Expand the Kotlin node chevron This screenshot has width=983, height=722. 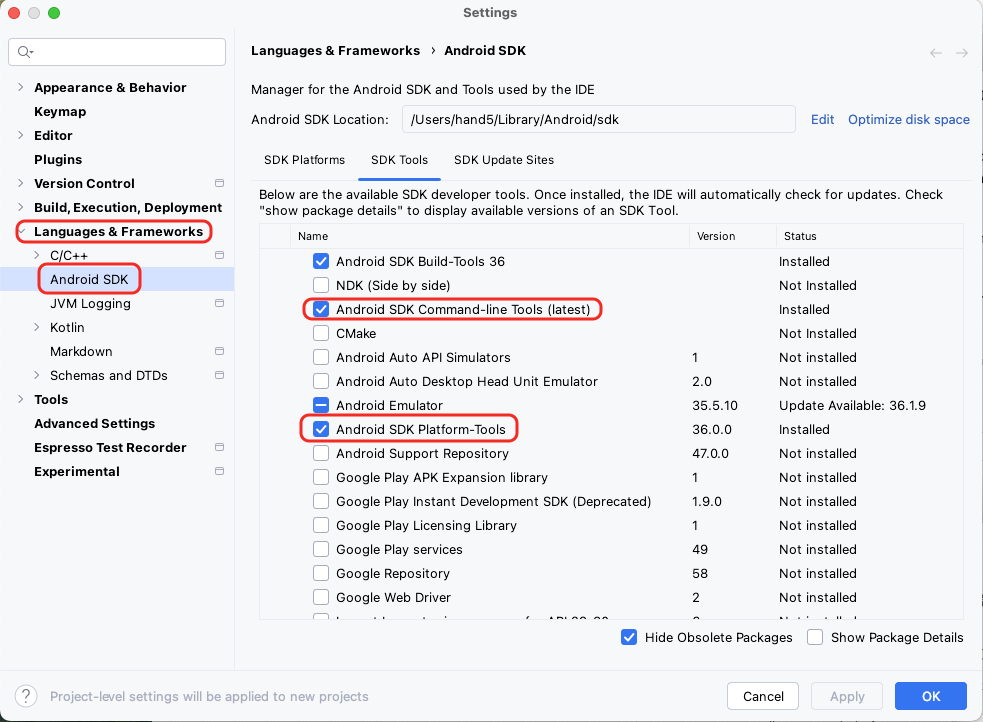[x=37, y=327]
